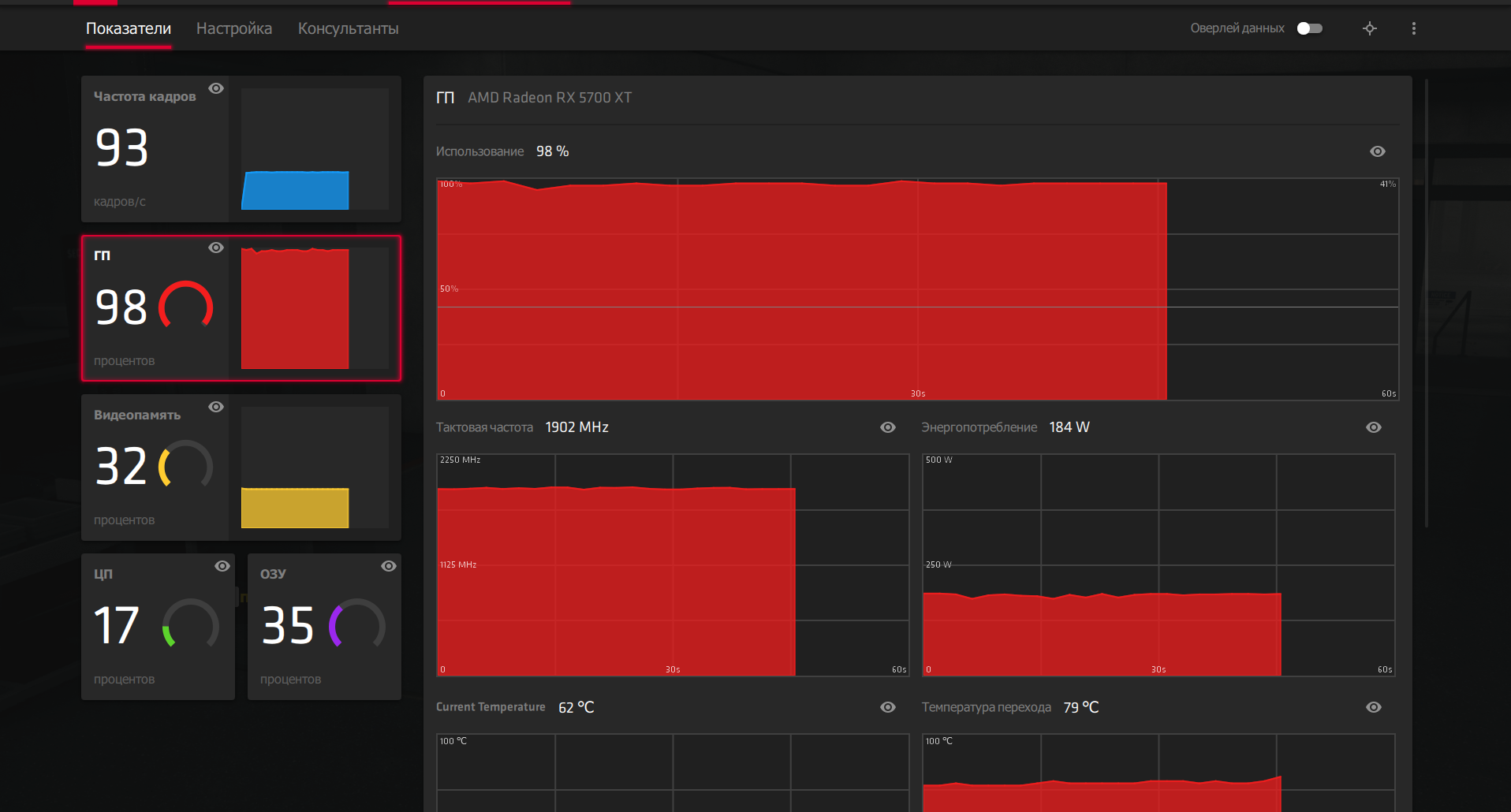The image size is (1511, 812).
Task: Toggle eye visibility on Частота кадров card
Action: (216, 88)
